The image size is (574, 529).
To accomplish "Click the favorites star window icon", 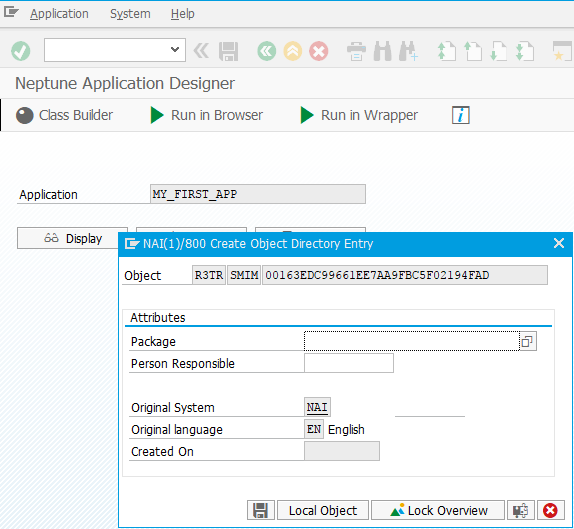I will coord(562,51).
